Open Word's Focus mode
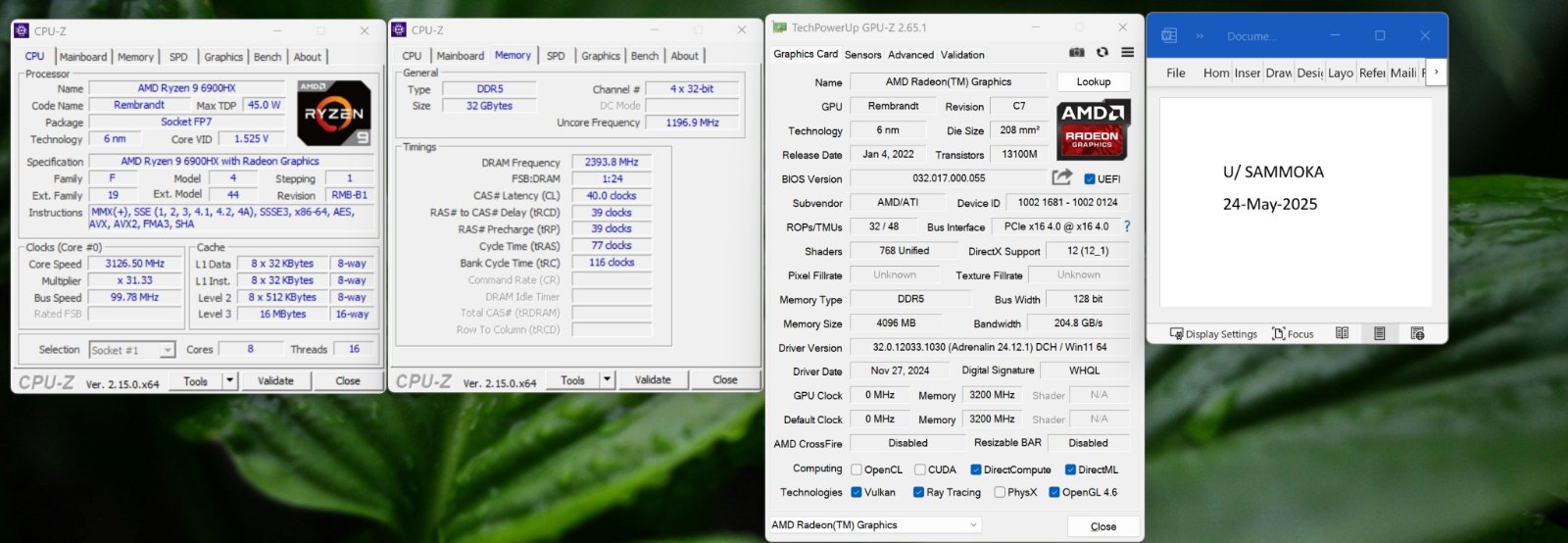Screen dimensions: 1568x543 click(x=1293, y=334)
